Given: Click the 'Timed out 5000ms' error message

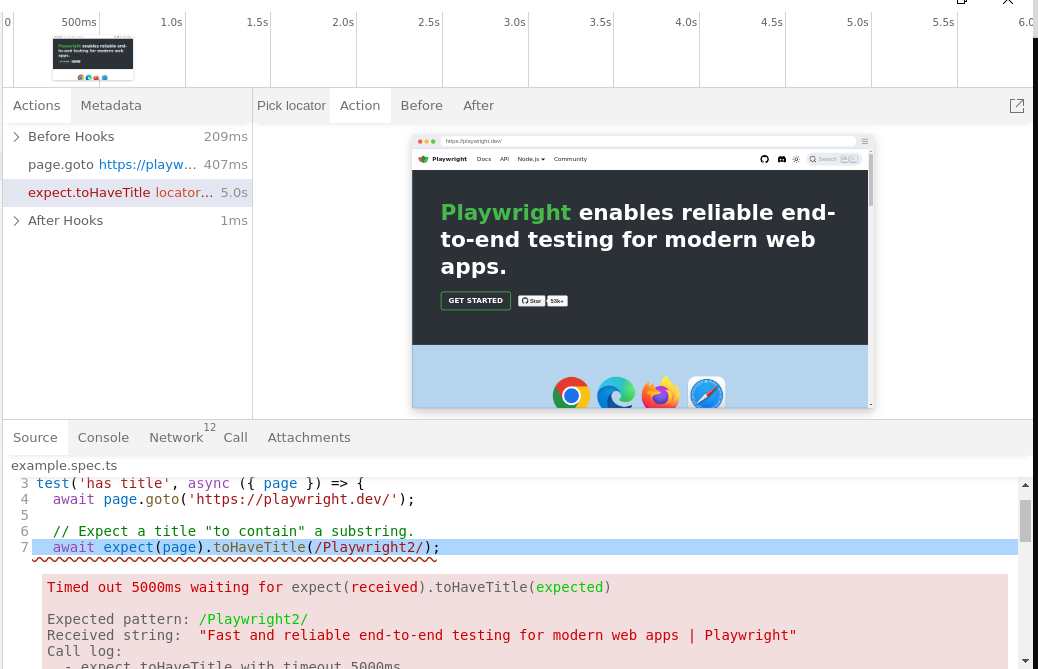Looking at the screenshot, I should tap(329, 588).
